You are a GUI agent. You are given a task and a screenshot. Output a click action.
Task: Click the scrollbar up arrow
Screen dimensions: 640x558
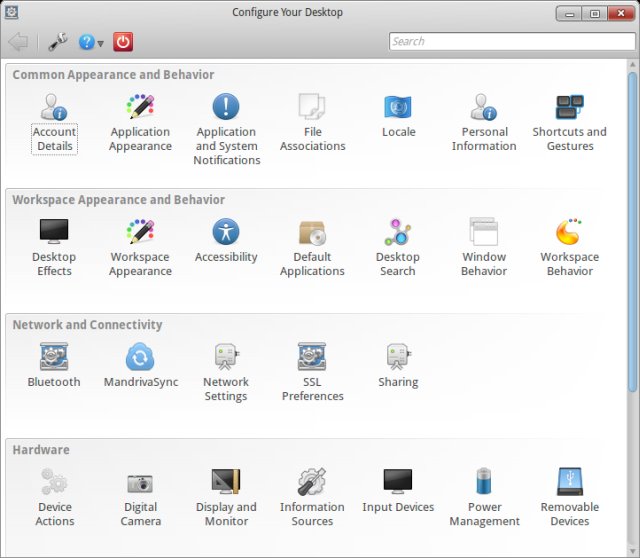(x=633, y=65)
